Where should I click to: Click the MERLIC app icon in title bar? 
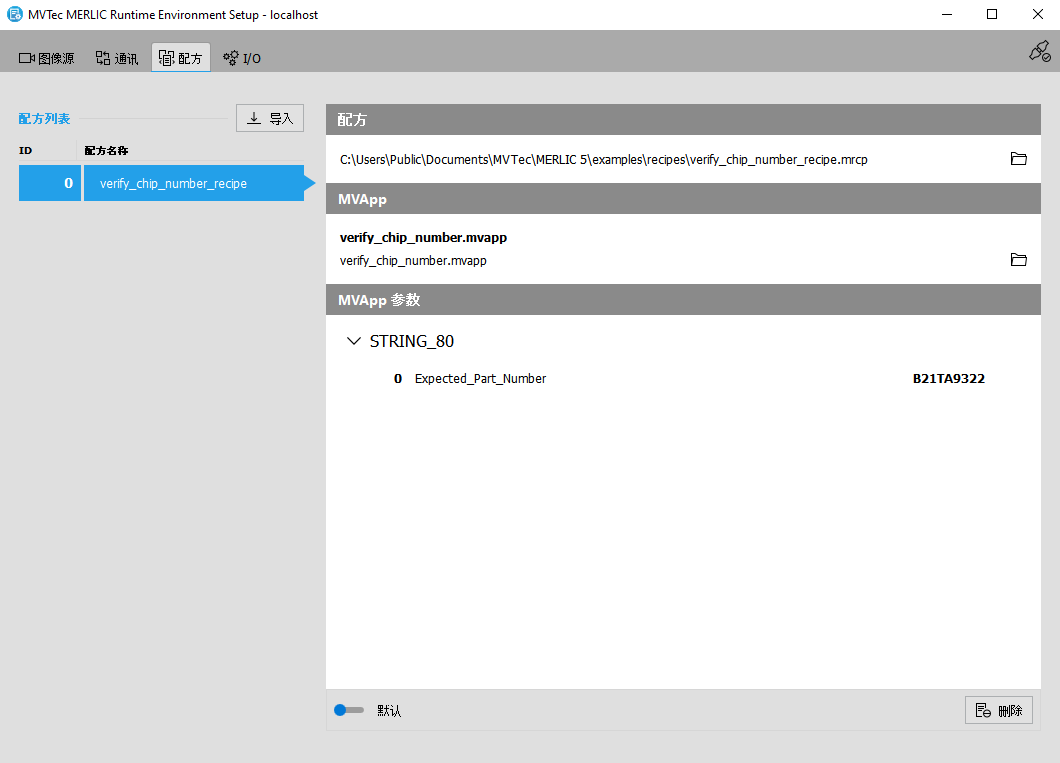click(14, 14)
